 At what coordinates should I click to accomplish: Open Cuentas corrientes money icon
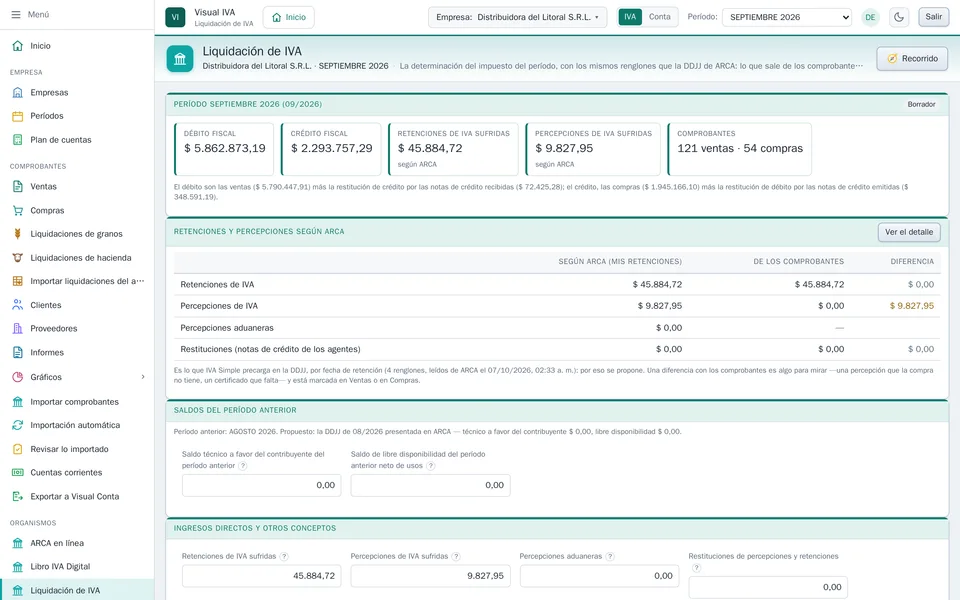pos(18,473)
